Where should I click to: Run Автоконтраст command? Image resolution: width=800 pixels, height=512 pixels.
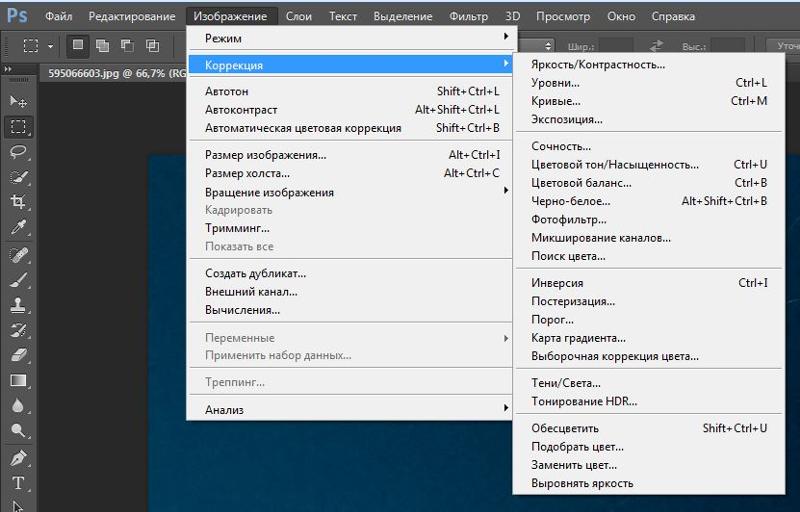pos(350,110)
